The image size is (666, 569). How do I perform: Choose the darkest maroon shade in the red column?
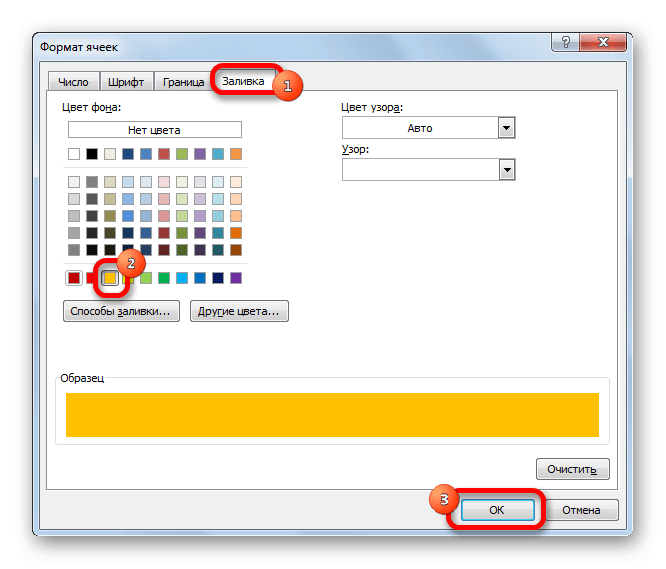coord(164,250)
